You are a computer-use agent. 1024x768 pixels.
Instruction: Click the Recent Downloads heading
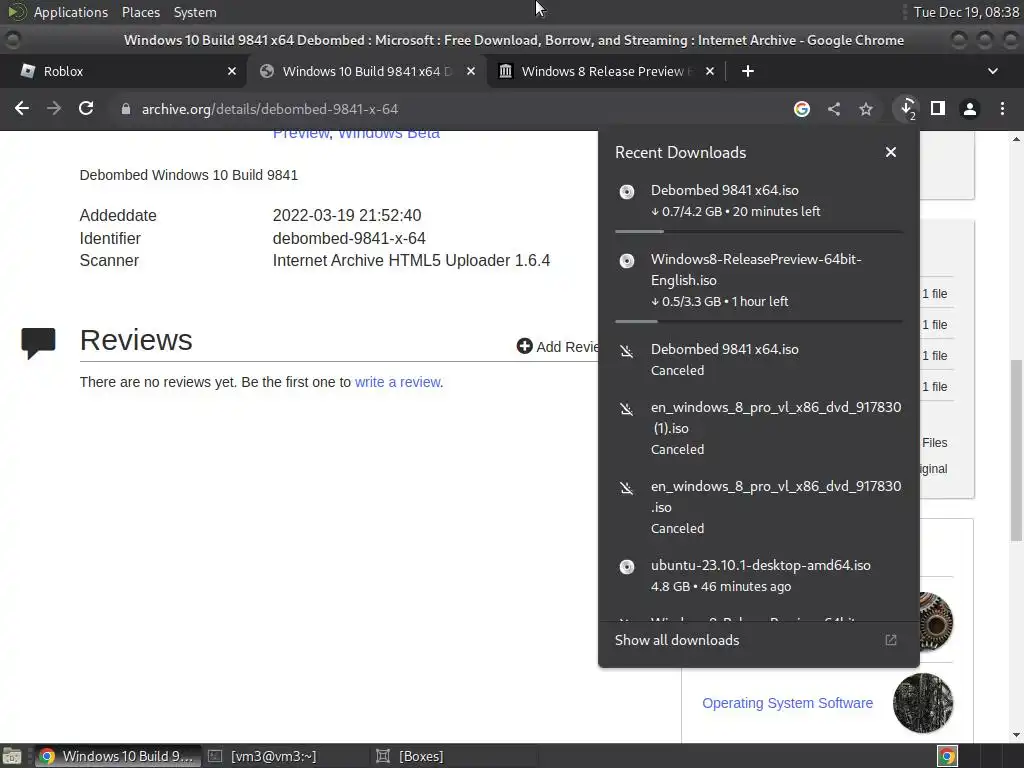(x=680, y=152)
